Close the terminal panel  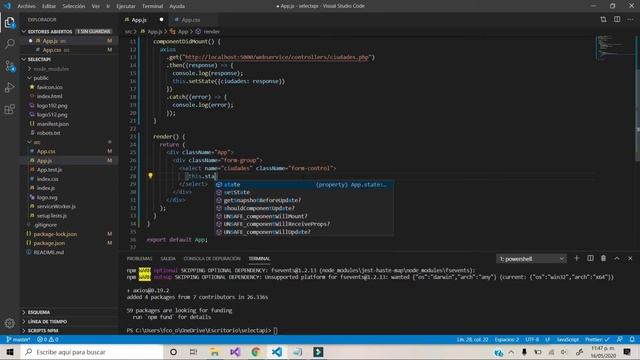tap(630, 258)
